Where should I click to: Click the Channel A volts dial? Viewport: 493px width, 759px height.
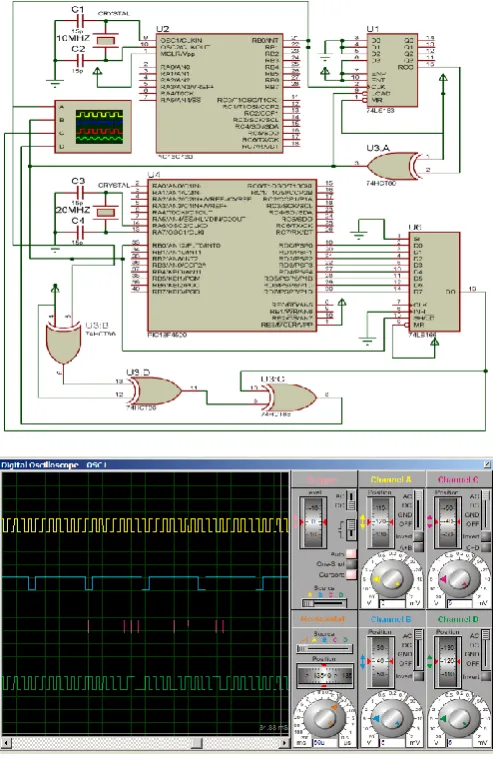[391, 579]
